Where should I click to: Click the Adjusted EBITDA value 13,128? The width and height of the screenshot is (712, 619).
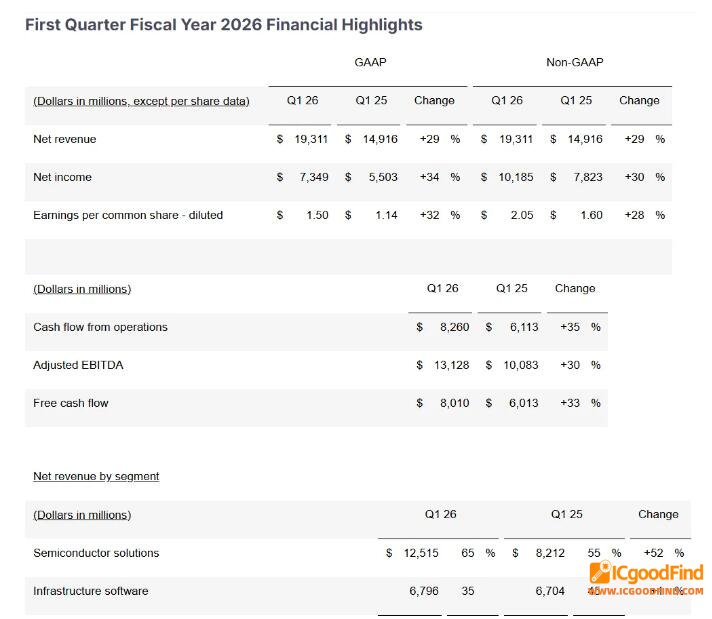point(450,365)
